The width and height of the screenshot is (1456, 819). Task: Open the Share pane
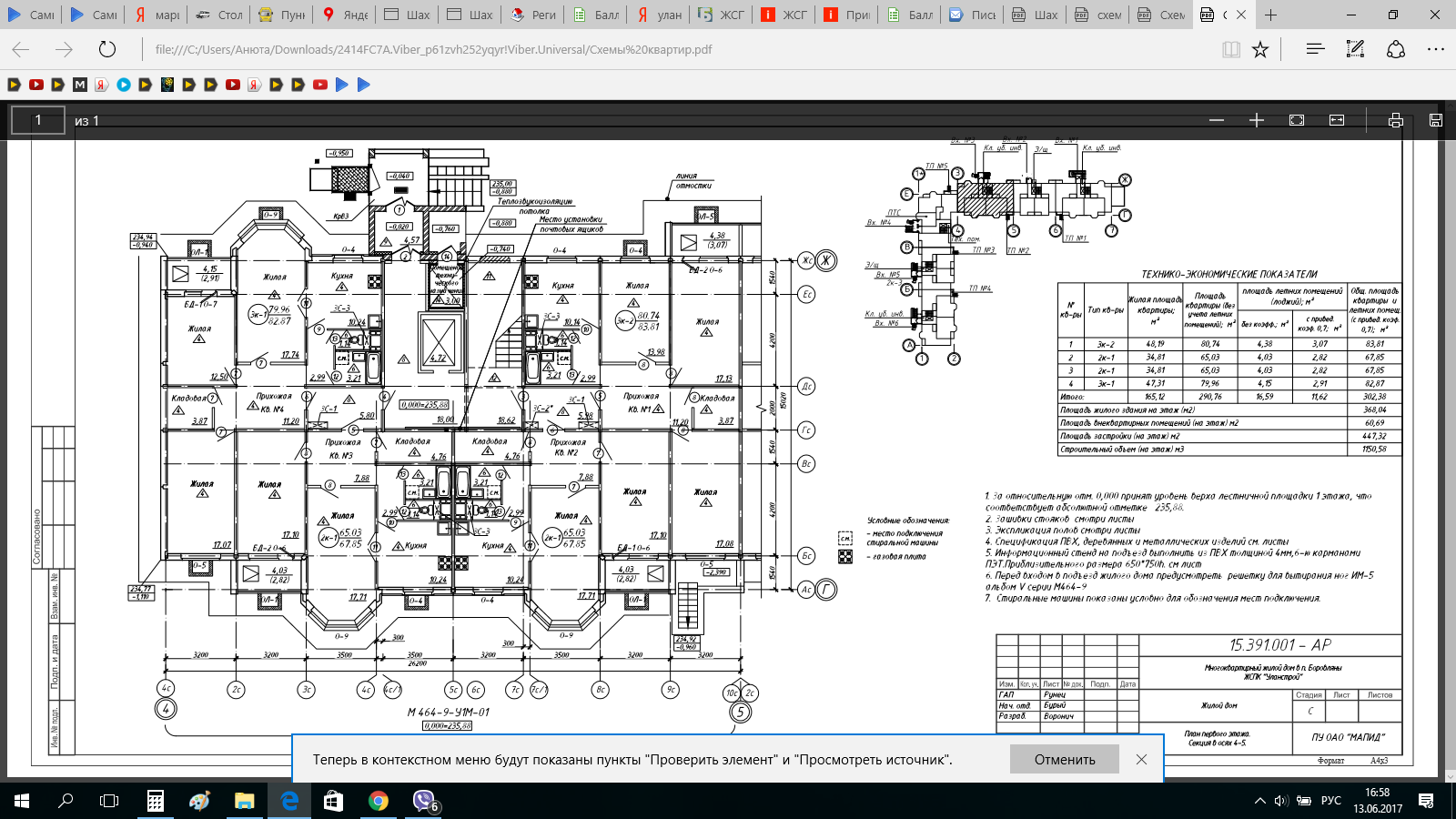click(1396, 49)
